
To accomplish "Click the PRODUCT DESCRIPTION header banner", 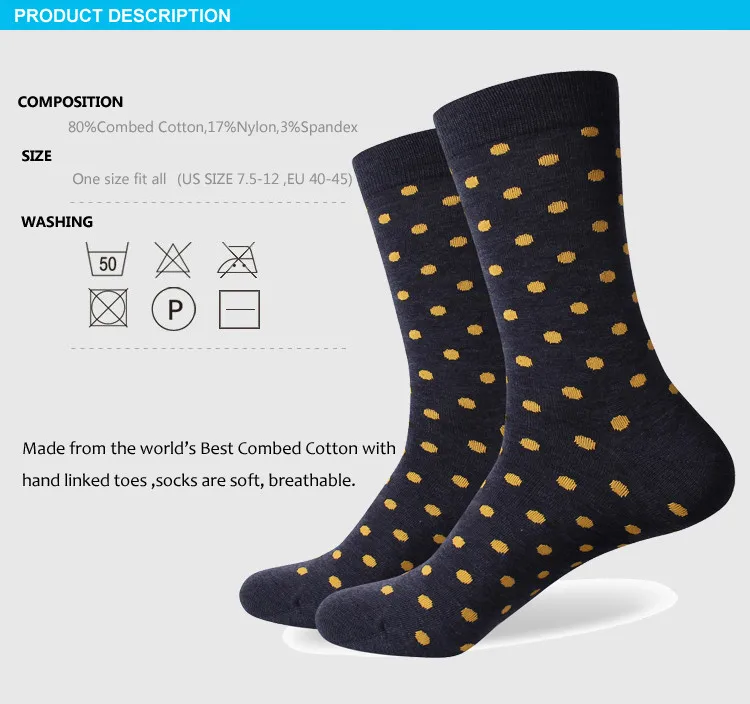I will 375,15.
